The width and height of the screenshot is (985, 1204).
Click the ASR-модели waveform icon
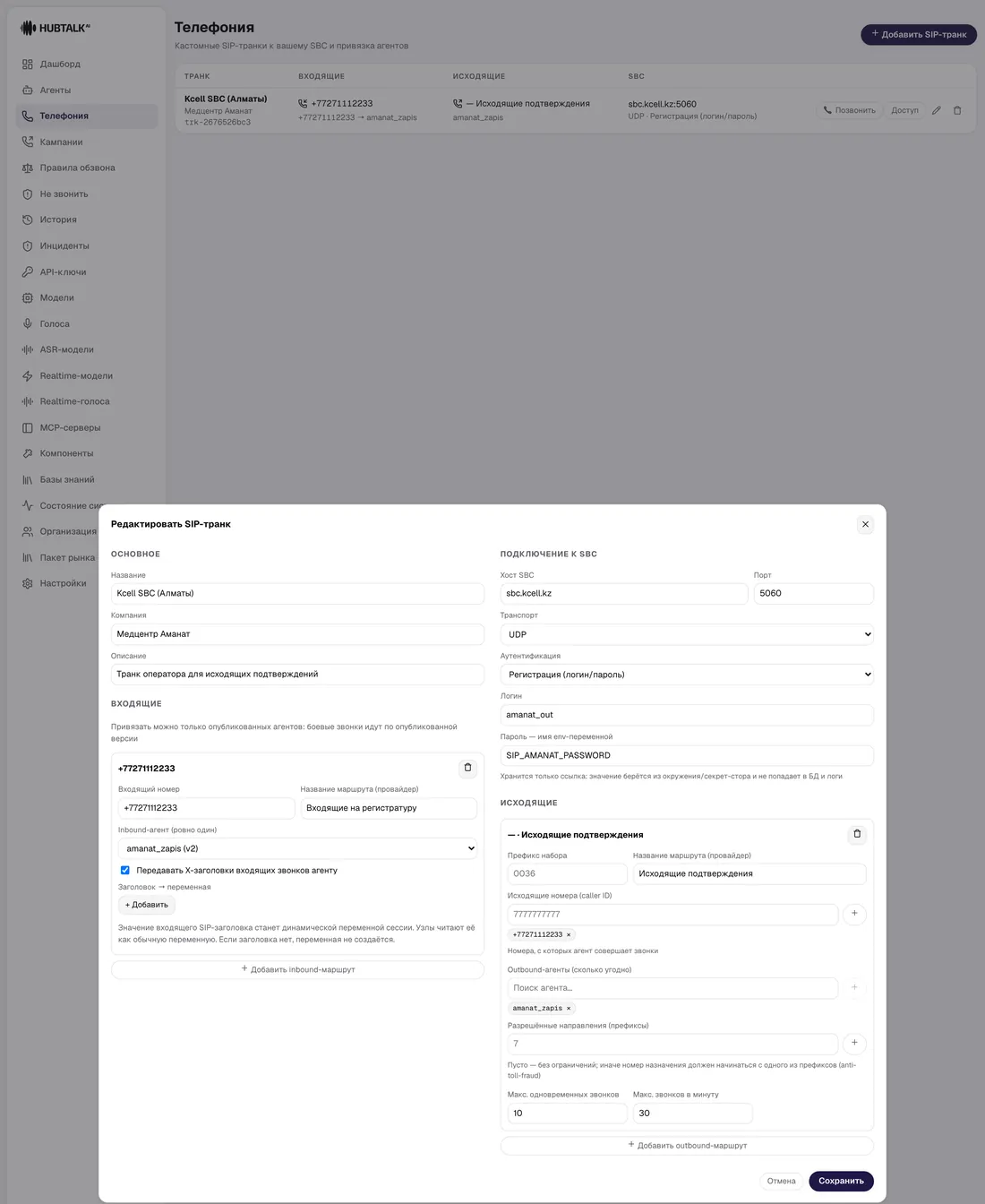click(28, 350)
